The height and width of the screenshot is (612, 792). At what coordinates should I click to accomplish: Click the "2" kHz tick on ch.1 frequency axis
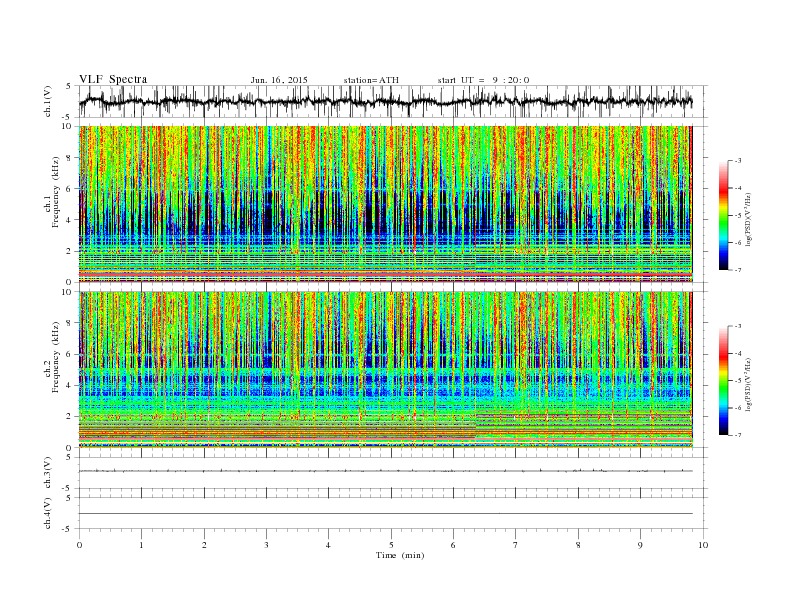(70, 251)
